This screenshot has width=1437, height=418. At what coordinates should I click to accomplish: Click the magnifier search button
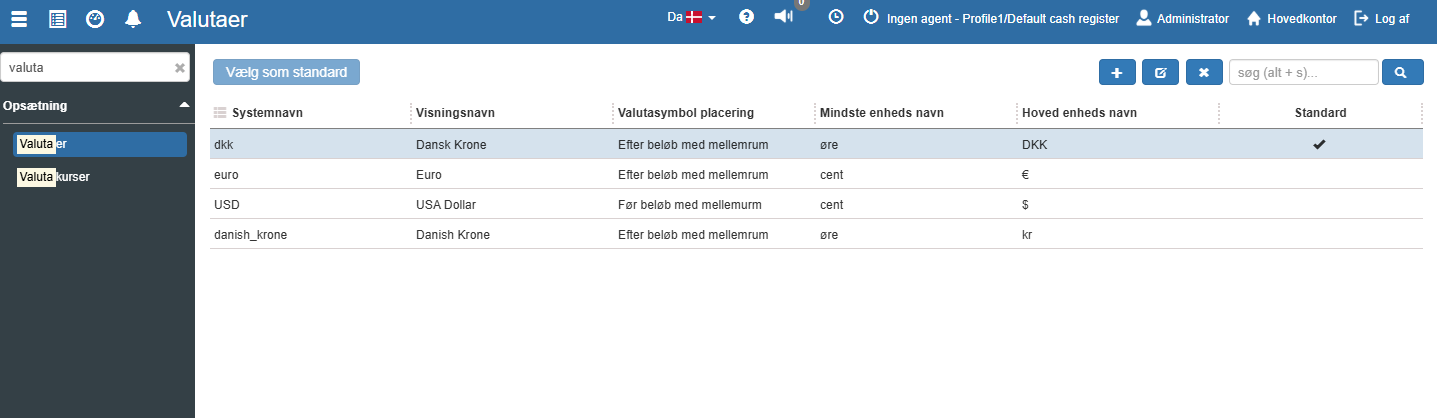pos(1402,72)
